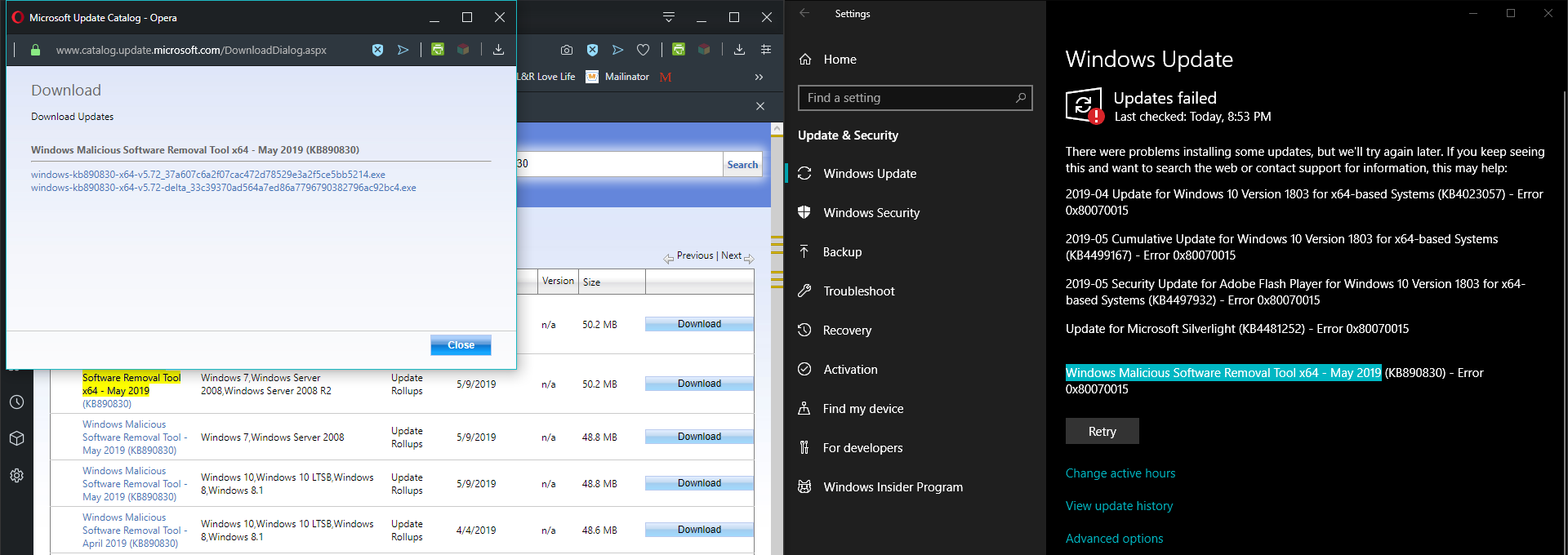
Task: Click the Download dialog address bar URL
Action: [191, 50]
